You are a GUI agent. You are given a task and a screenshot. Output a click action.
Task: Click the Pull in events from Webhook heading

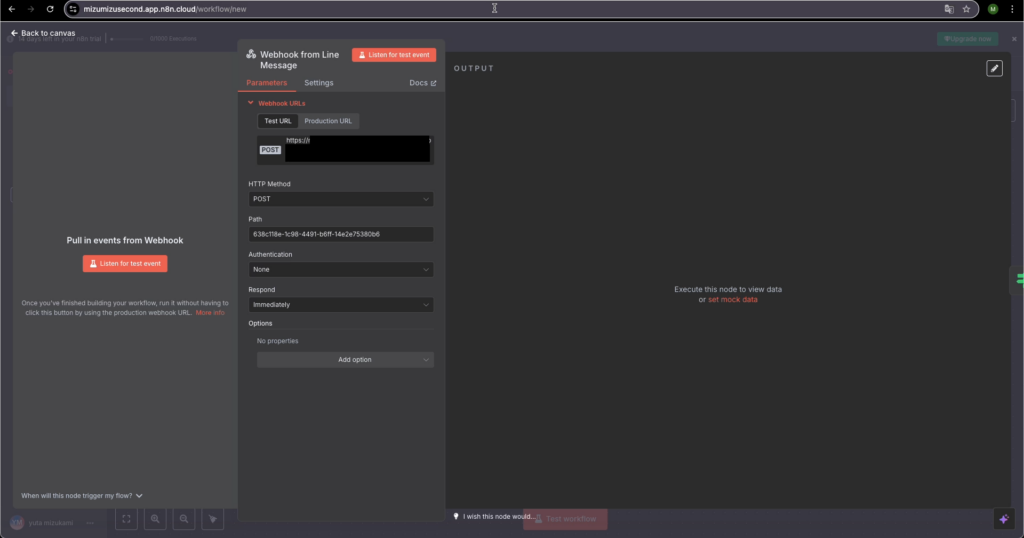pyautogui.click(x=125, y=240)
